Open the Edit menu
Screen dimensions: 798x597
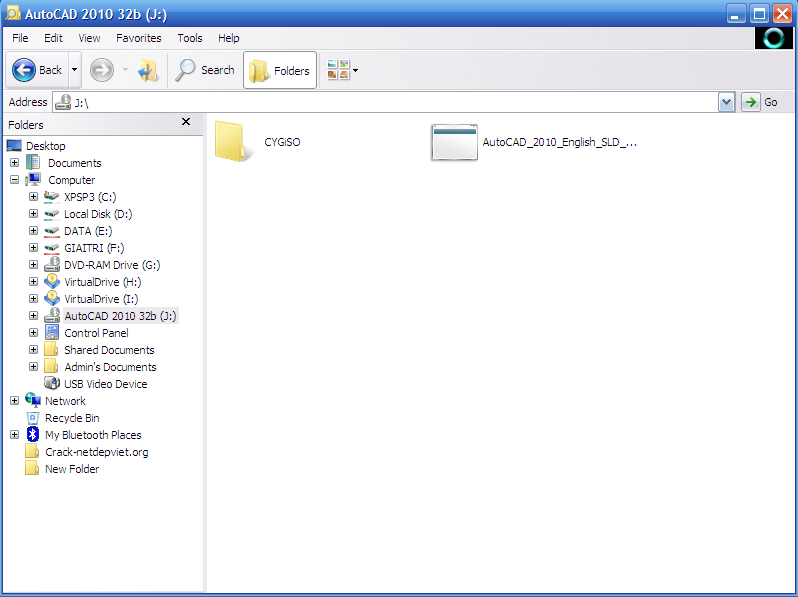[53, 38]
